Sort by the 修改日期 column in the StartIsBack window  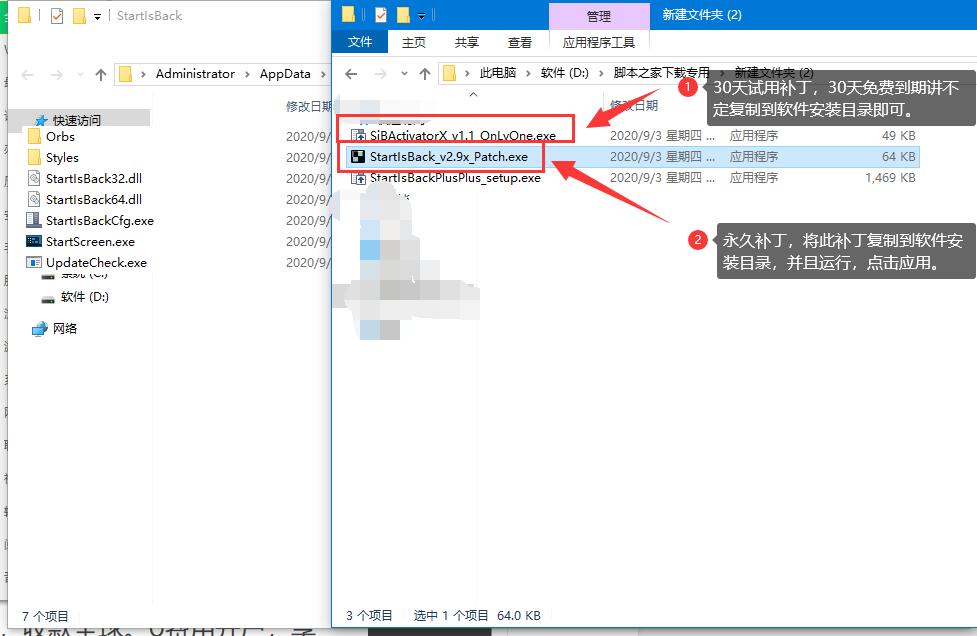[308, 107]
